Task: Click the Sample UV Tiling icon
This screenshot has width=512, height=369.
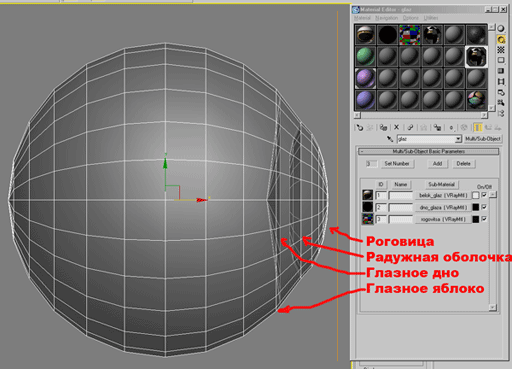Action: pyautogui.click(x=501, y=60)
